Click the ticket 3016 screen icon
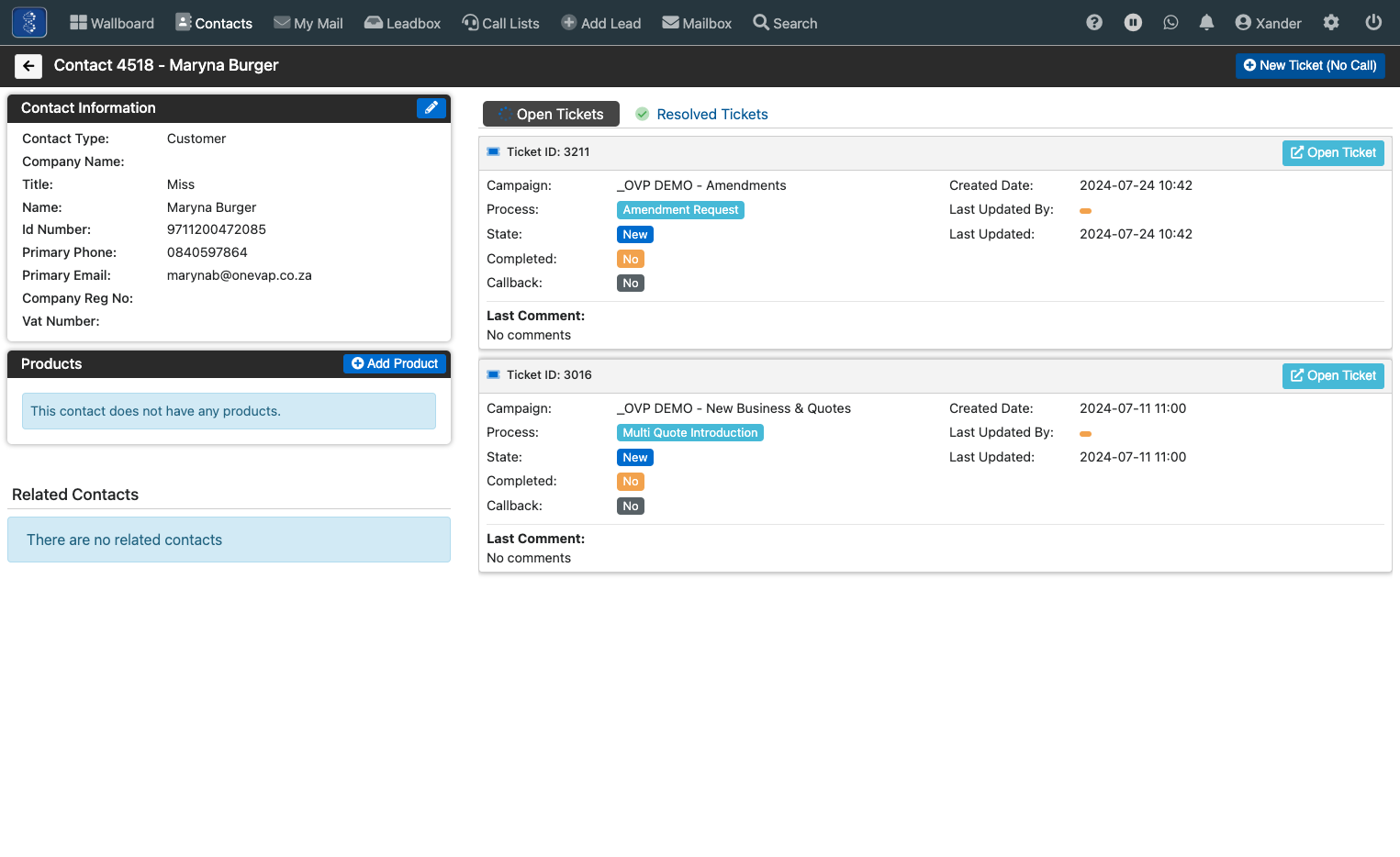 (493, 375)
